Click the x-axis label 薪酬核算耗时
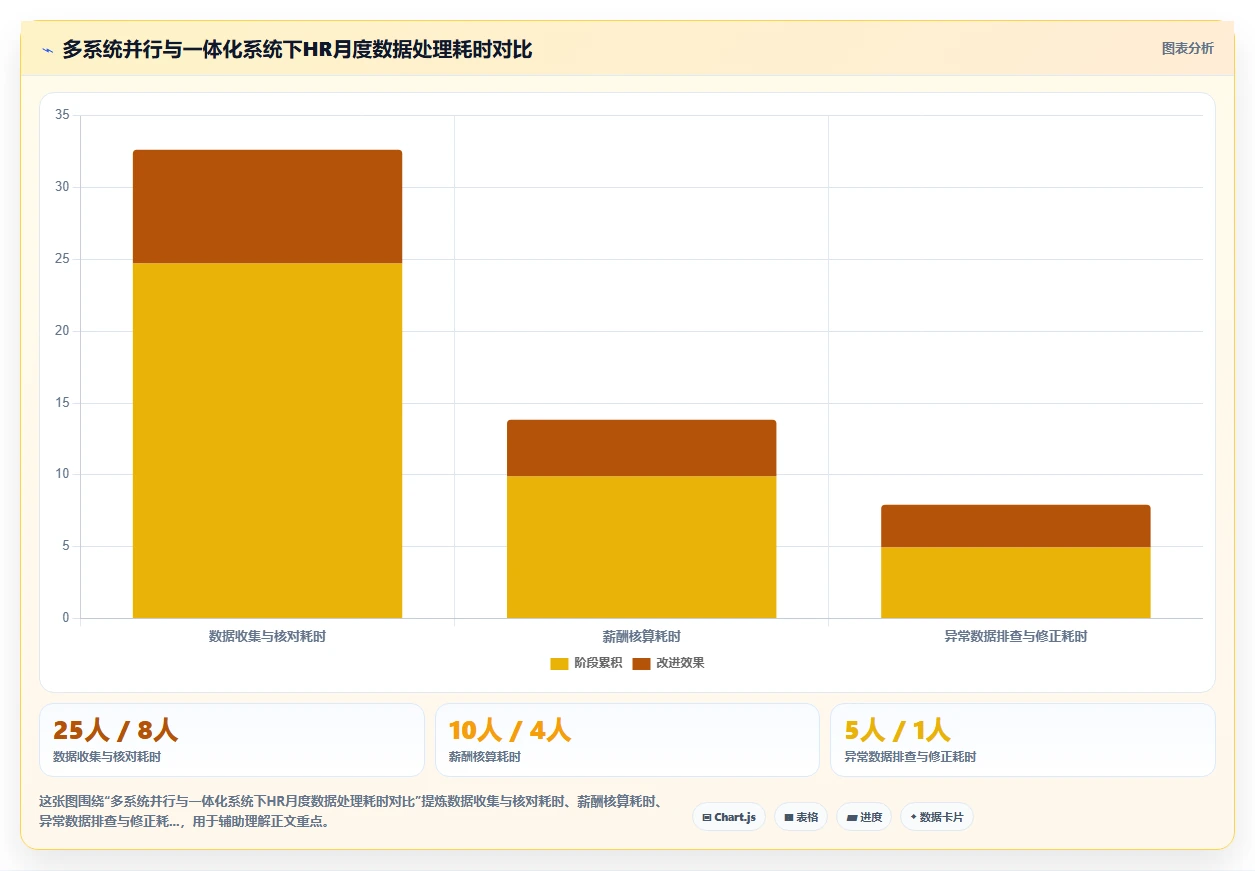The image size is (1255, 871). [641, 636]
